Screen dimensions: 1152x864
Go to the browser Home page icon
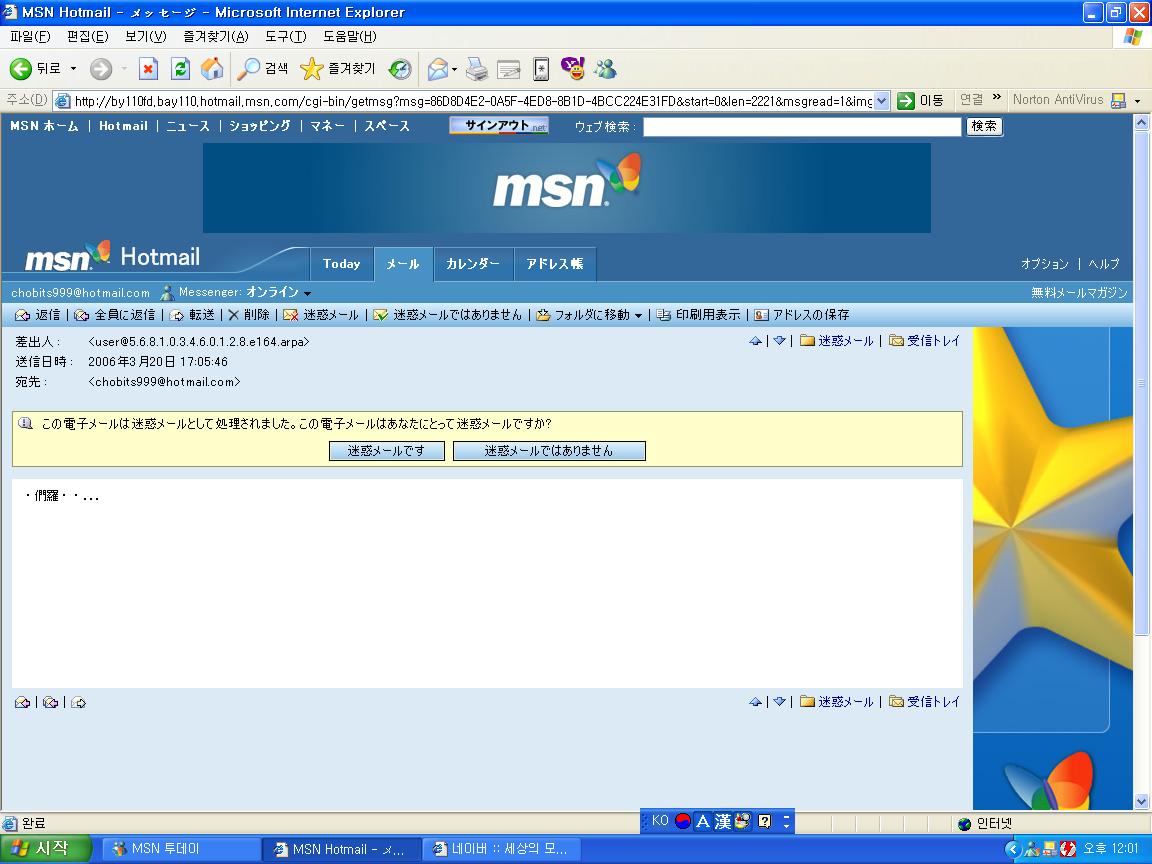pos(212,69)
